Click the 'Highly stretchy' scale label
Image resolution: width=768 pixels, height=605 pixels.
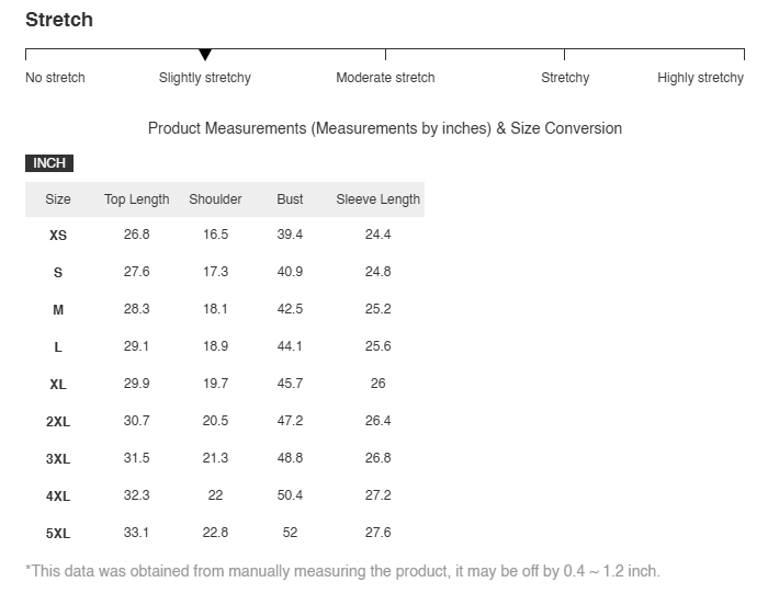700,78
